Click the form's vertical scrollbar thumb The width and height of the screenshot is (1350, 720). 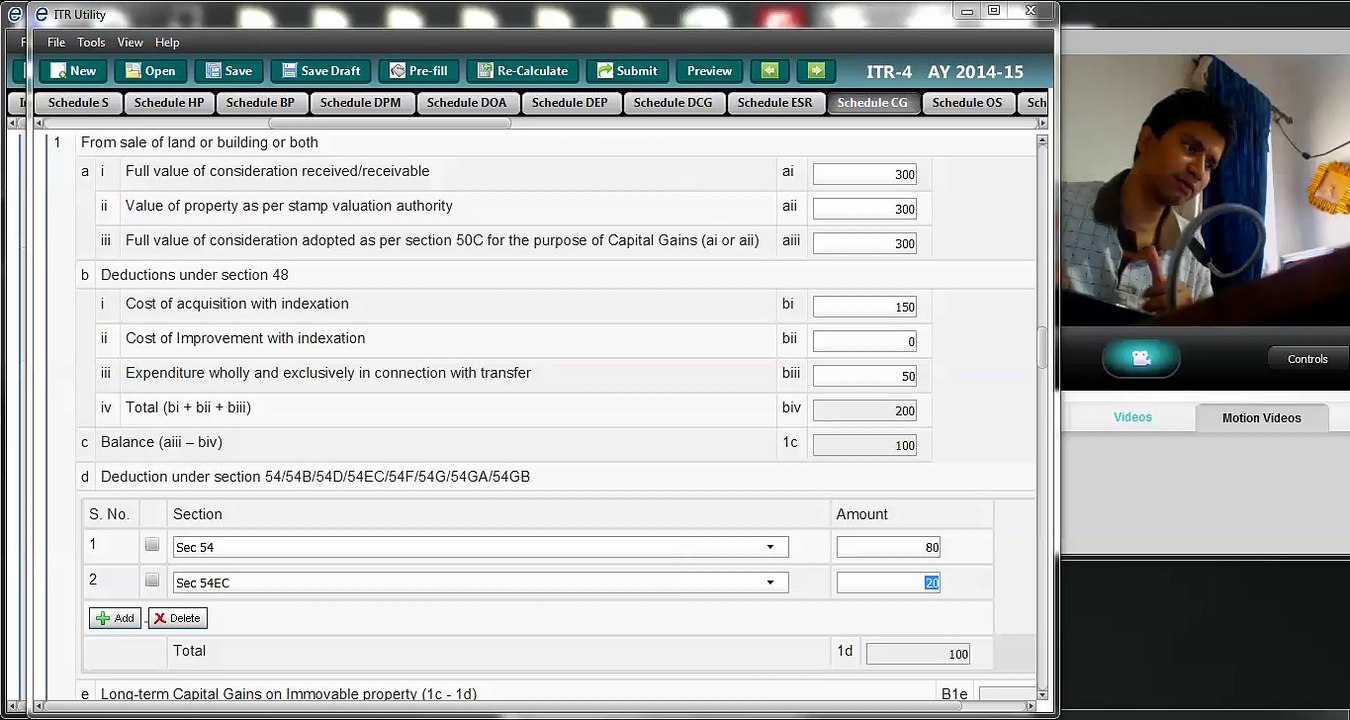pos(1042,348)
